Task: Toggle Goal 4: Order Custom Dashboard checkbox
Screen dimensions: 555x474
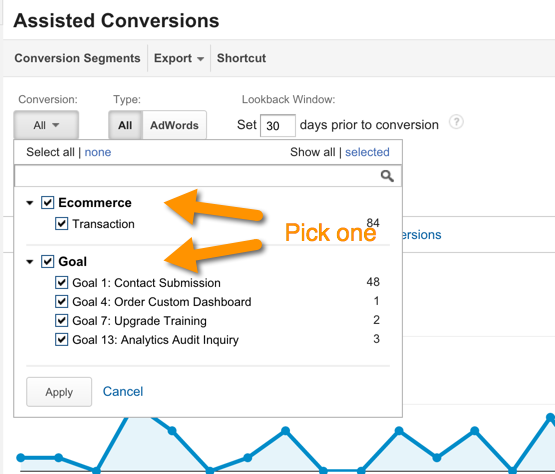Action: point(62,302)
